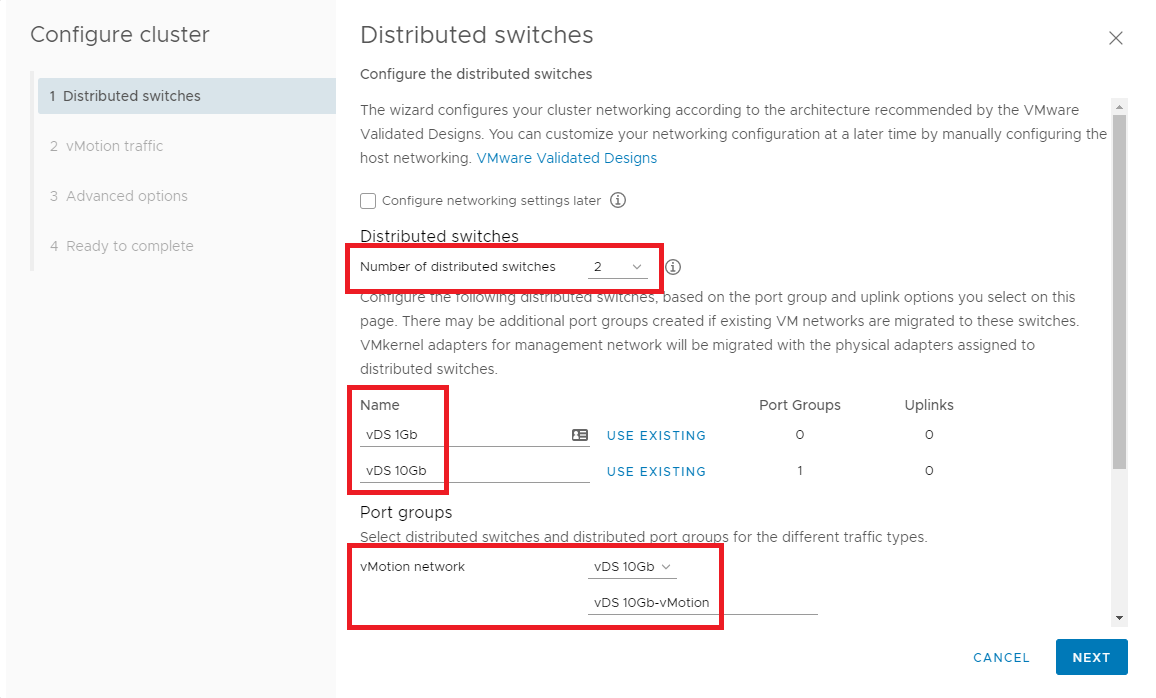
Task: Jump to Ready to complete step
Action: pos(129,246)
